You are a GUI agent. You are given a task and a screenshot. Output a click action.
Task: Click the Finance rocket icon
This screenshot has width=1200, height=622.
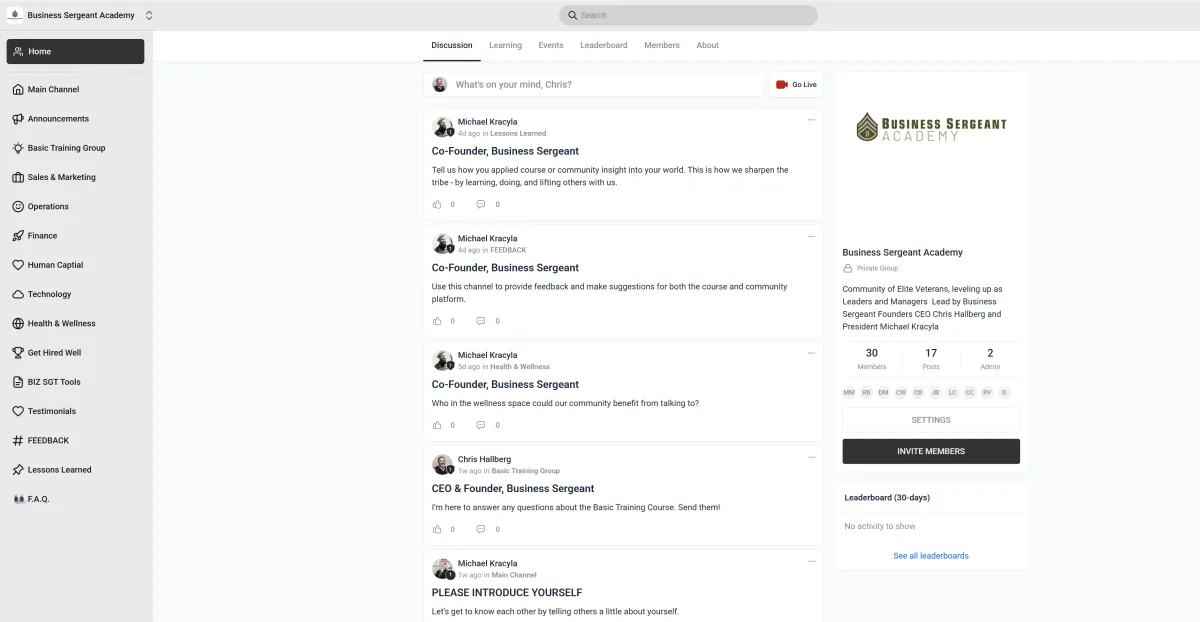coord(18,236)
